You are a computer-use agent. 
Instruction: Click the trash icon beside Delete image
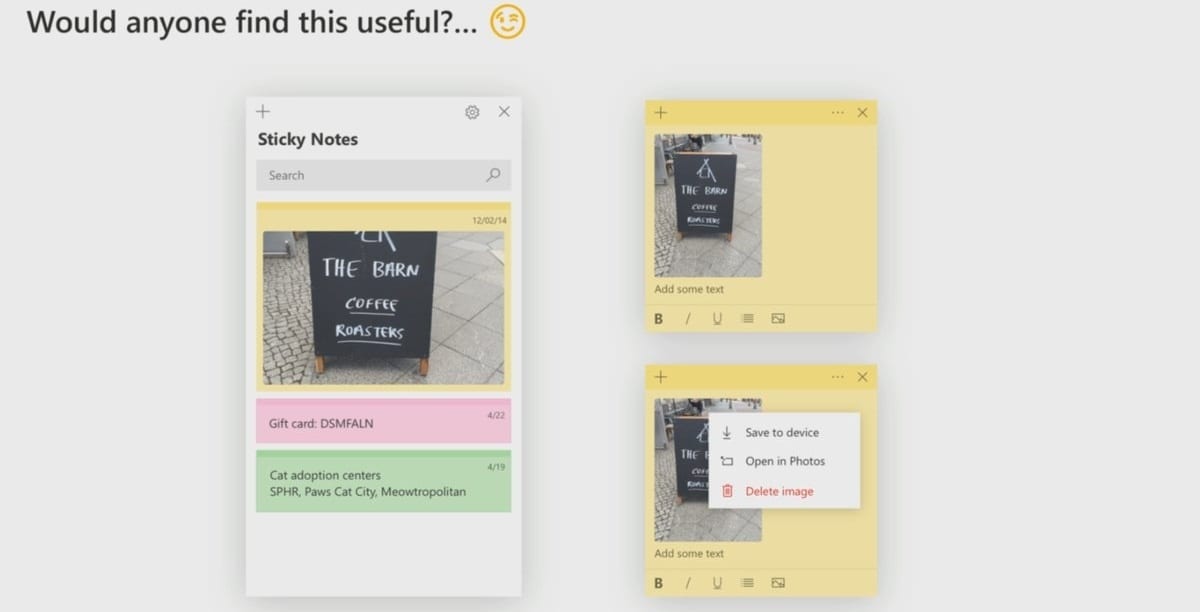[x=727, y=490]
